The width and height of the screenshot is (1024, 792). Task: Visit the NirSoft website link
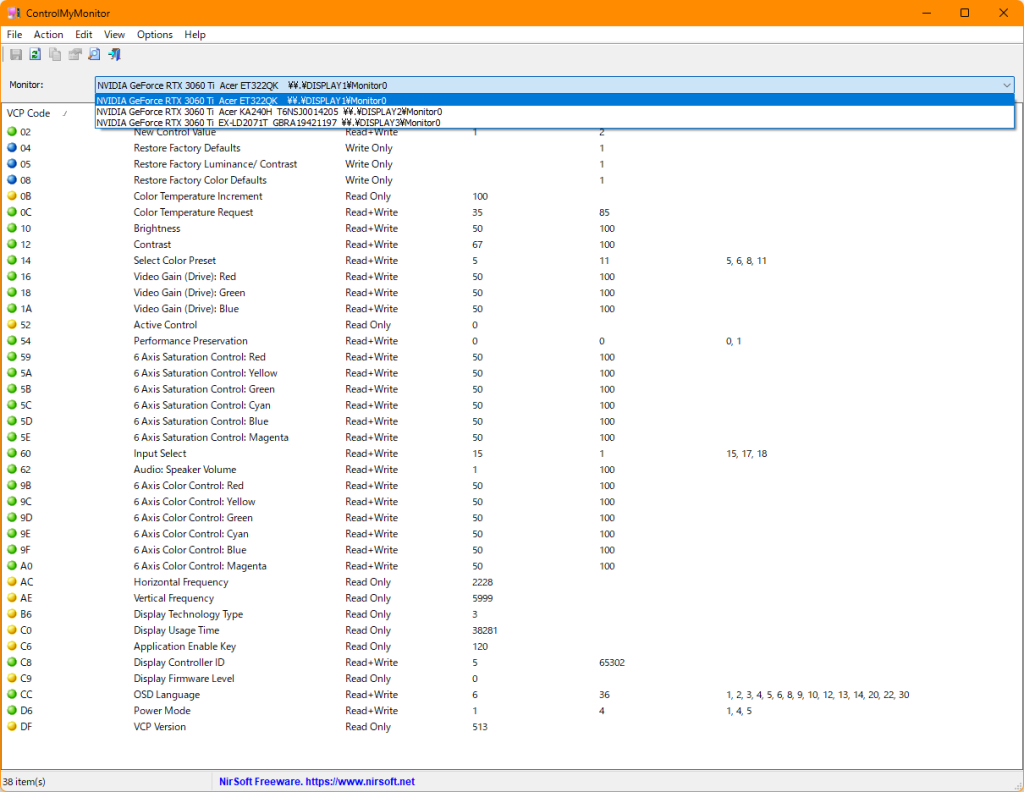click(x=317, y=781)
